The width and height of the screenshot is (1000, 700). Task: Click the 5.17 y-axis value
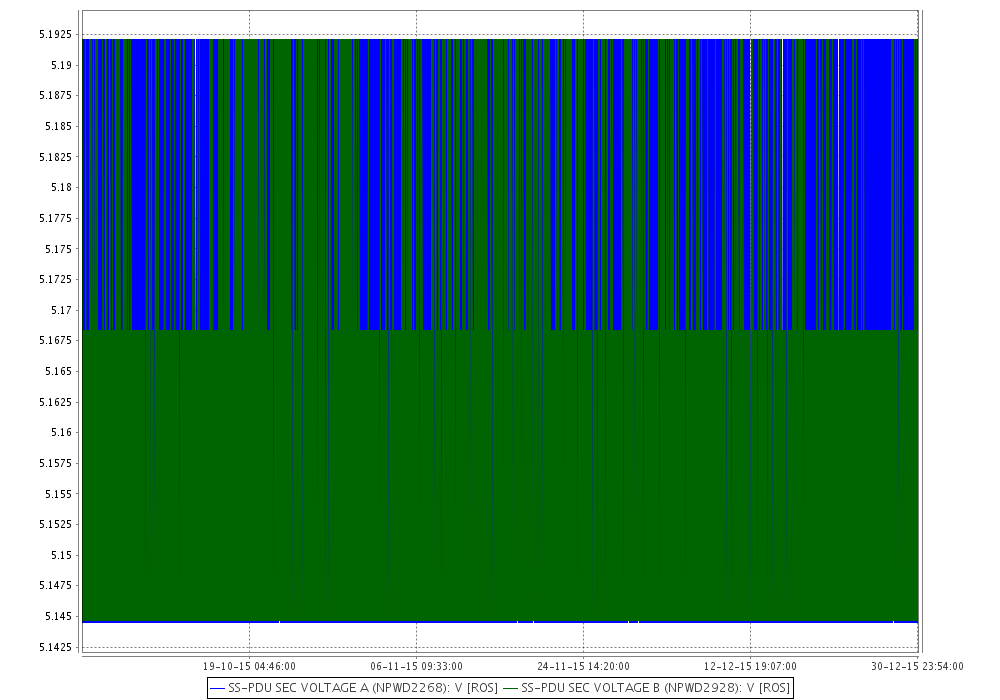pyautogui.click(x=61, y=310)
